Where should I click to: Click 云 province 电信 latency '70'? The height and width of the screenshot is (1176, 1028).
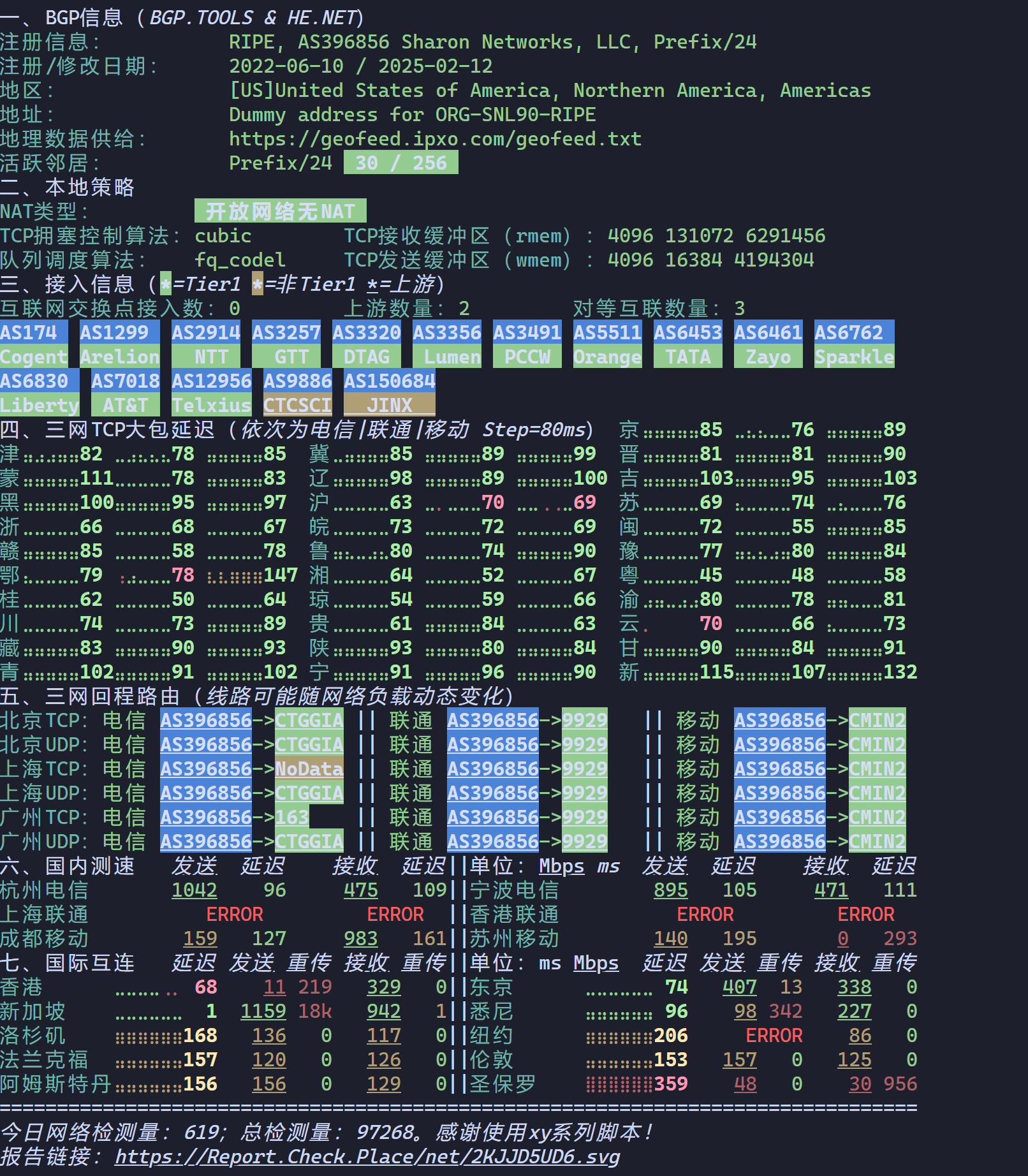pos(711,624)
